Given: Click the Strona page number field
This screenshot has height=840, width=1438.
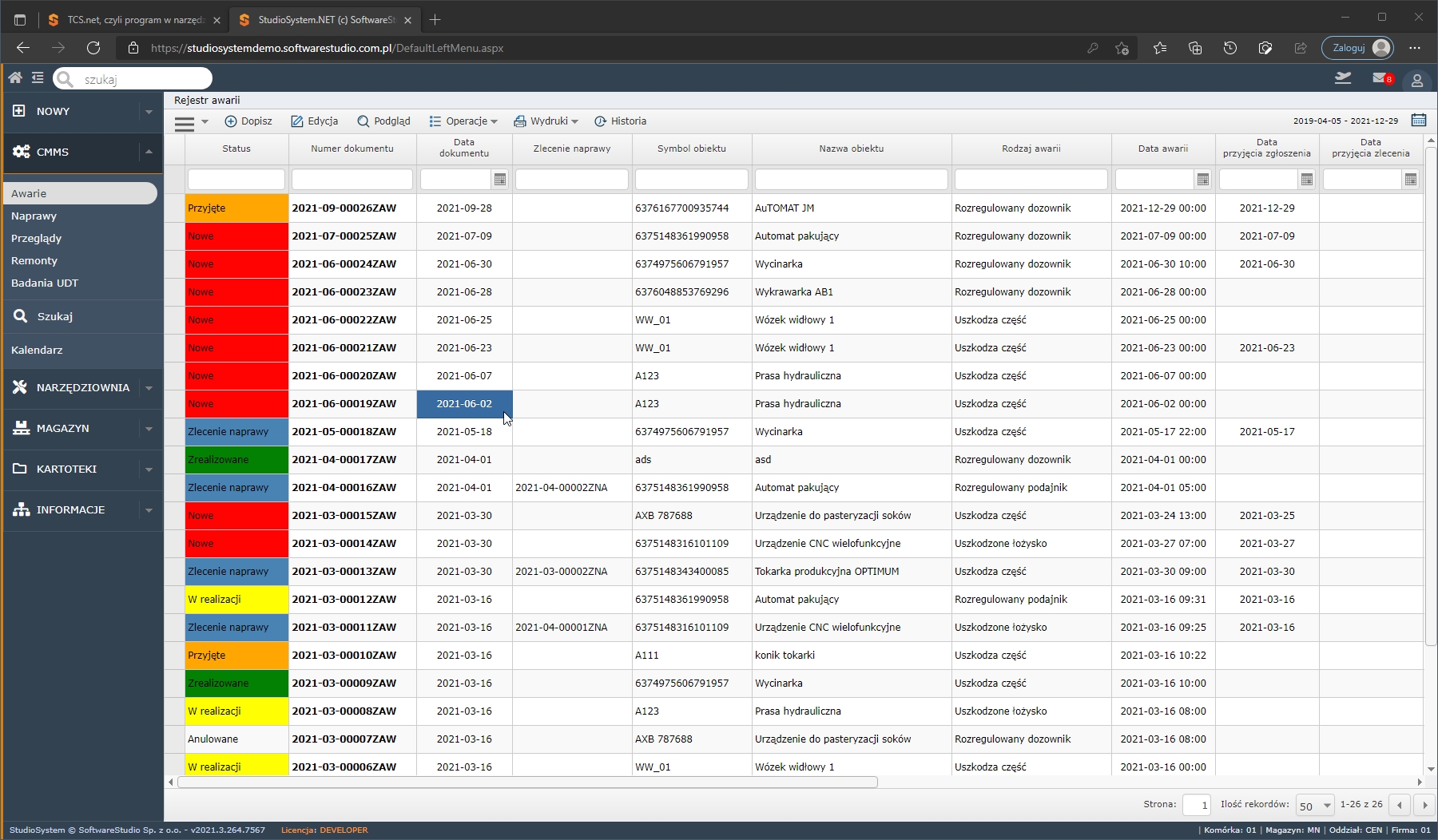Looking at the screenshot, I should (x=1196, y=805).
